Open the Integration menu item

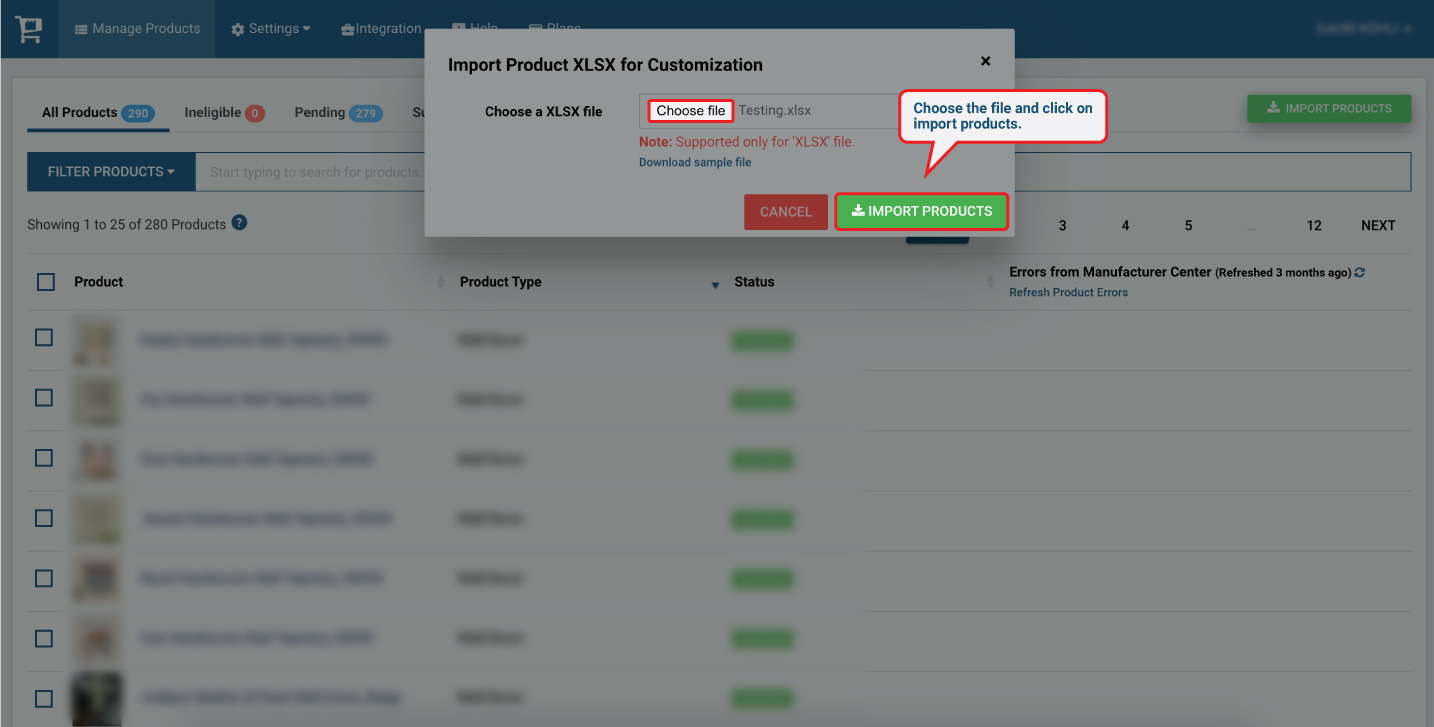pyautogui.click(x=381, y=29)
